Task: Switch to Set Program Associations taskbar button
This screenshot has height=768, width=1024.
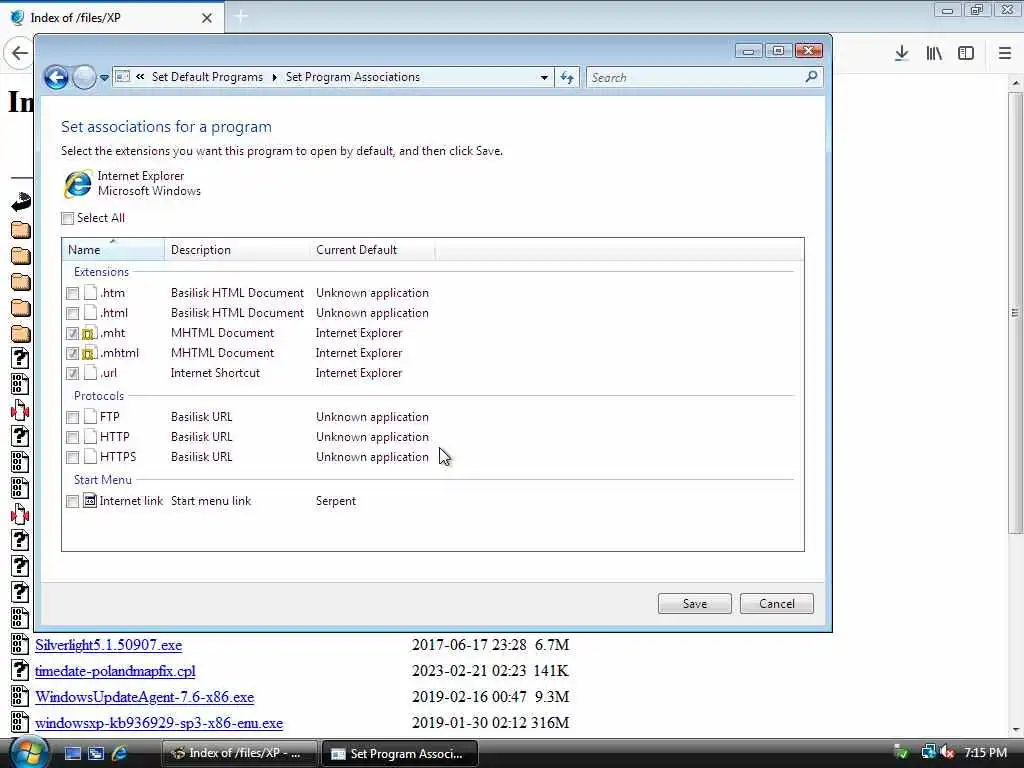Action: [x=400, y=754]
